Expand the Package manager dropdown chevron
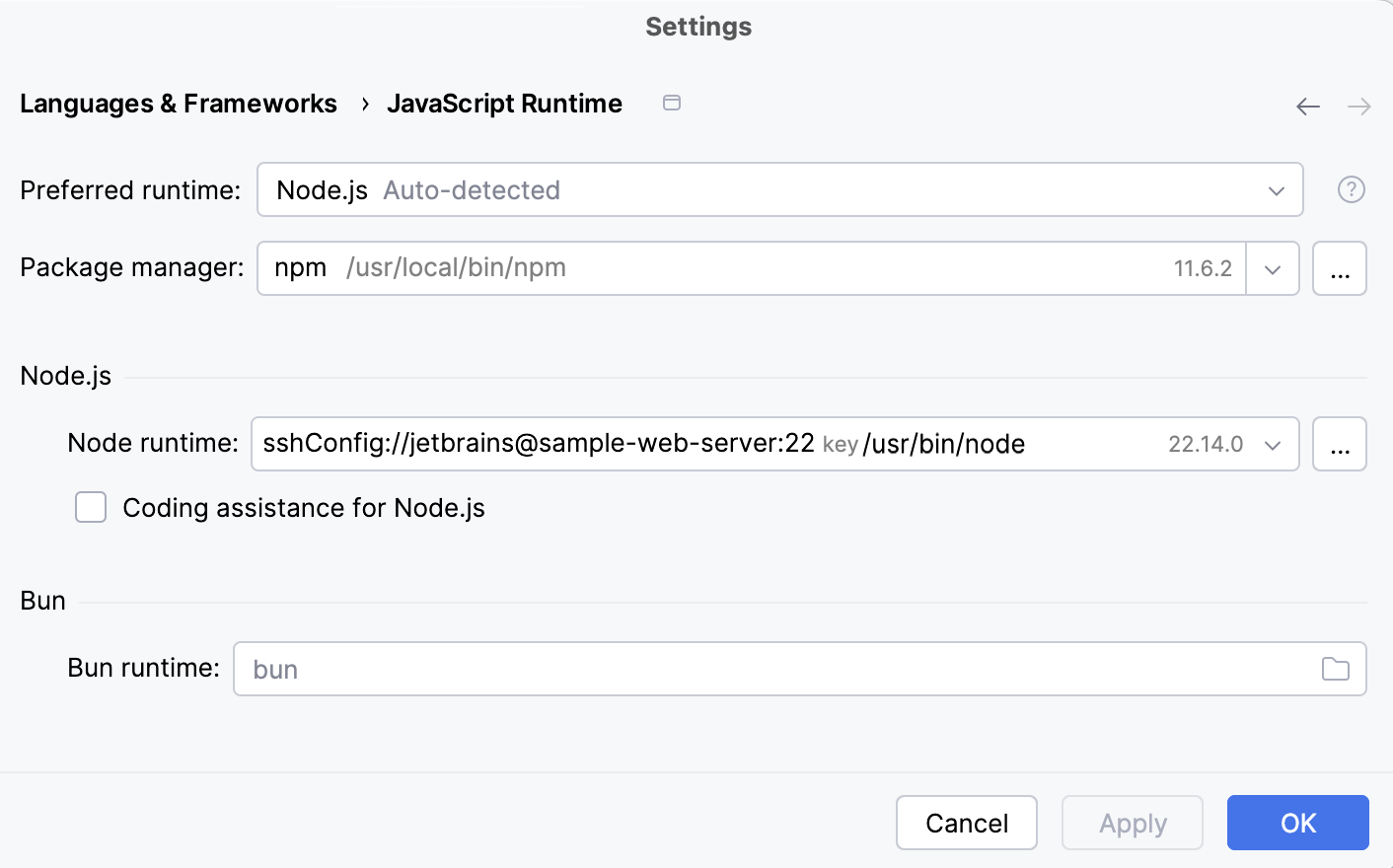Image resolution: width=1393 pixels, height=868 pixels. [x=1274, y=268]
